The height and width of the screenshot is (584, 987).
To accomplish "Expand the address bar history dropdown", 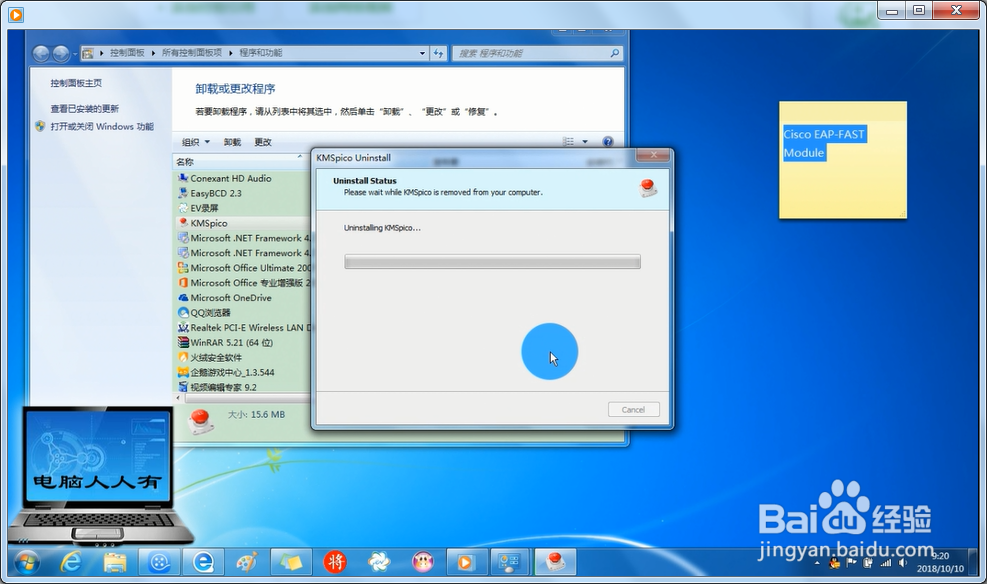I will [x=422, y=53].
